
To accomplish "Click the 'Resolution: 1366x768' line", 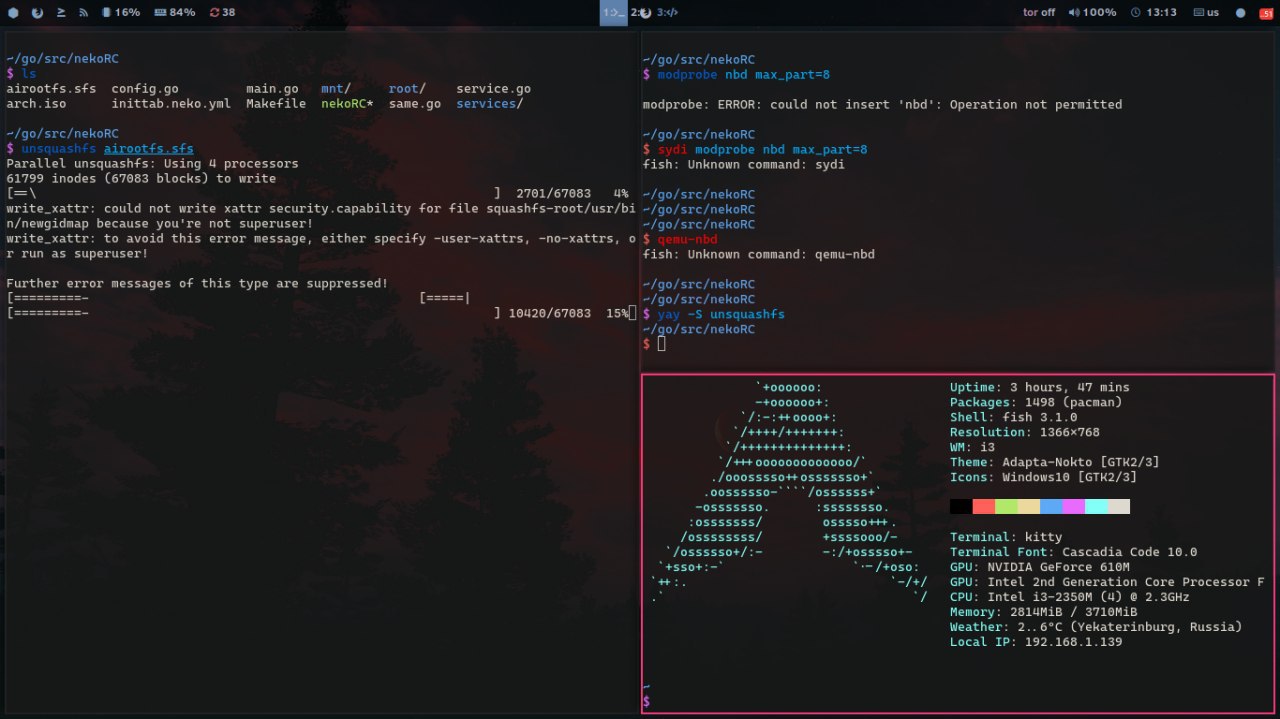I will click(1025, 432).
